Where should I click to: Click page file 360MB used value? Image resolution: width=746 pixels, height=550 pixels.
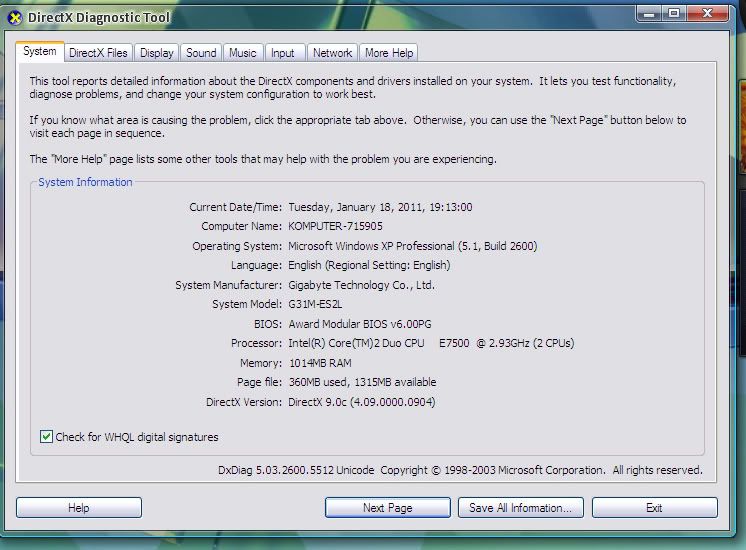point(362,382)
